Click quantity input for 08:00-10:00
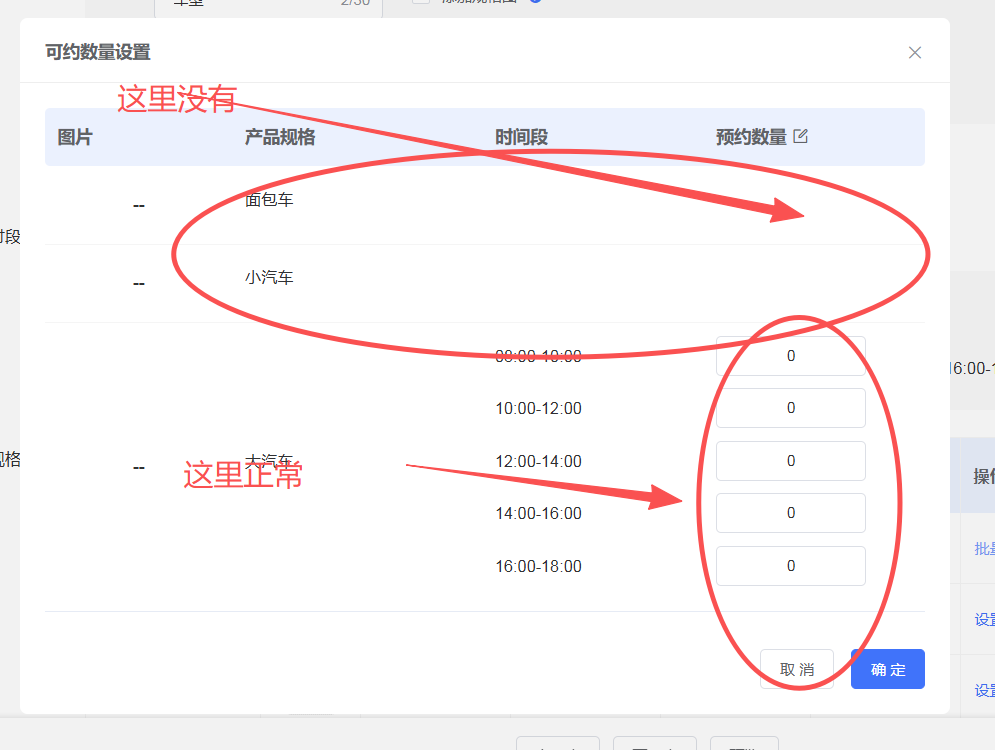Screen dimensions: 995x750 point(791,356)
